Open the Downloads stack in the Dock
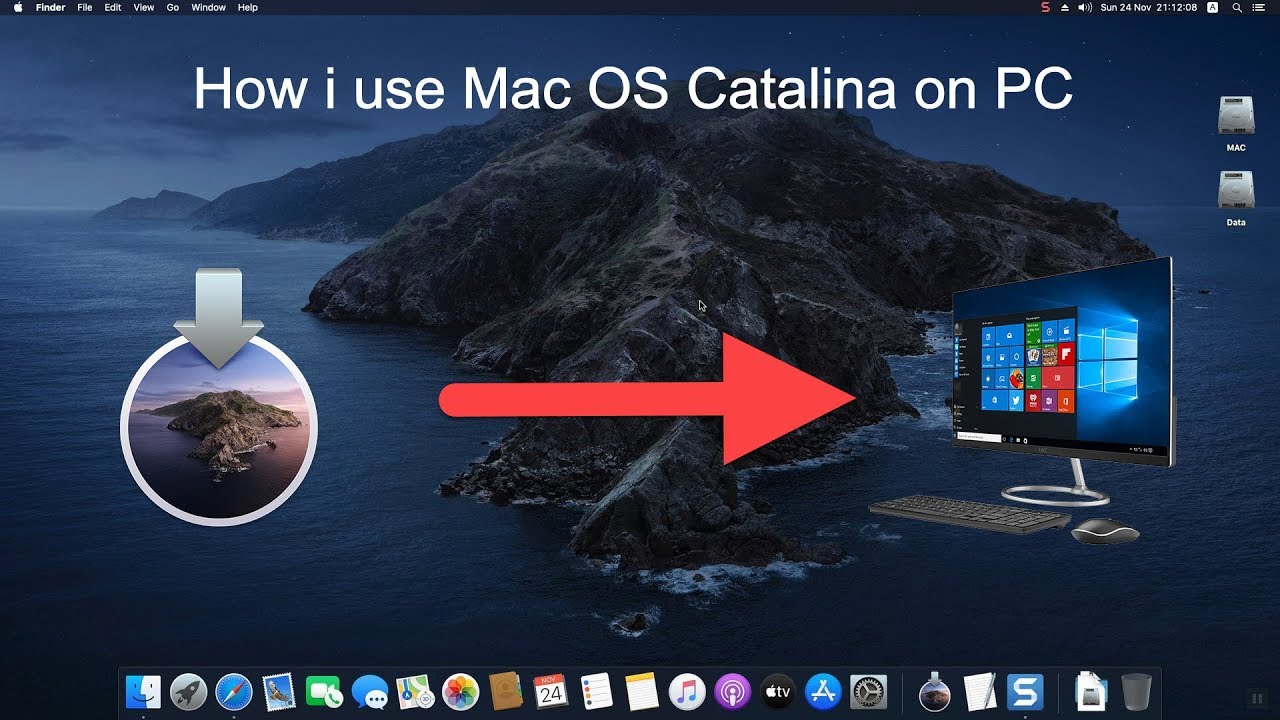Image resolution: width=1280 pixels, height=720 pixels. [x=1089, y=691]
